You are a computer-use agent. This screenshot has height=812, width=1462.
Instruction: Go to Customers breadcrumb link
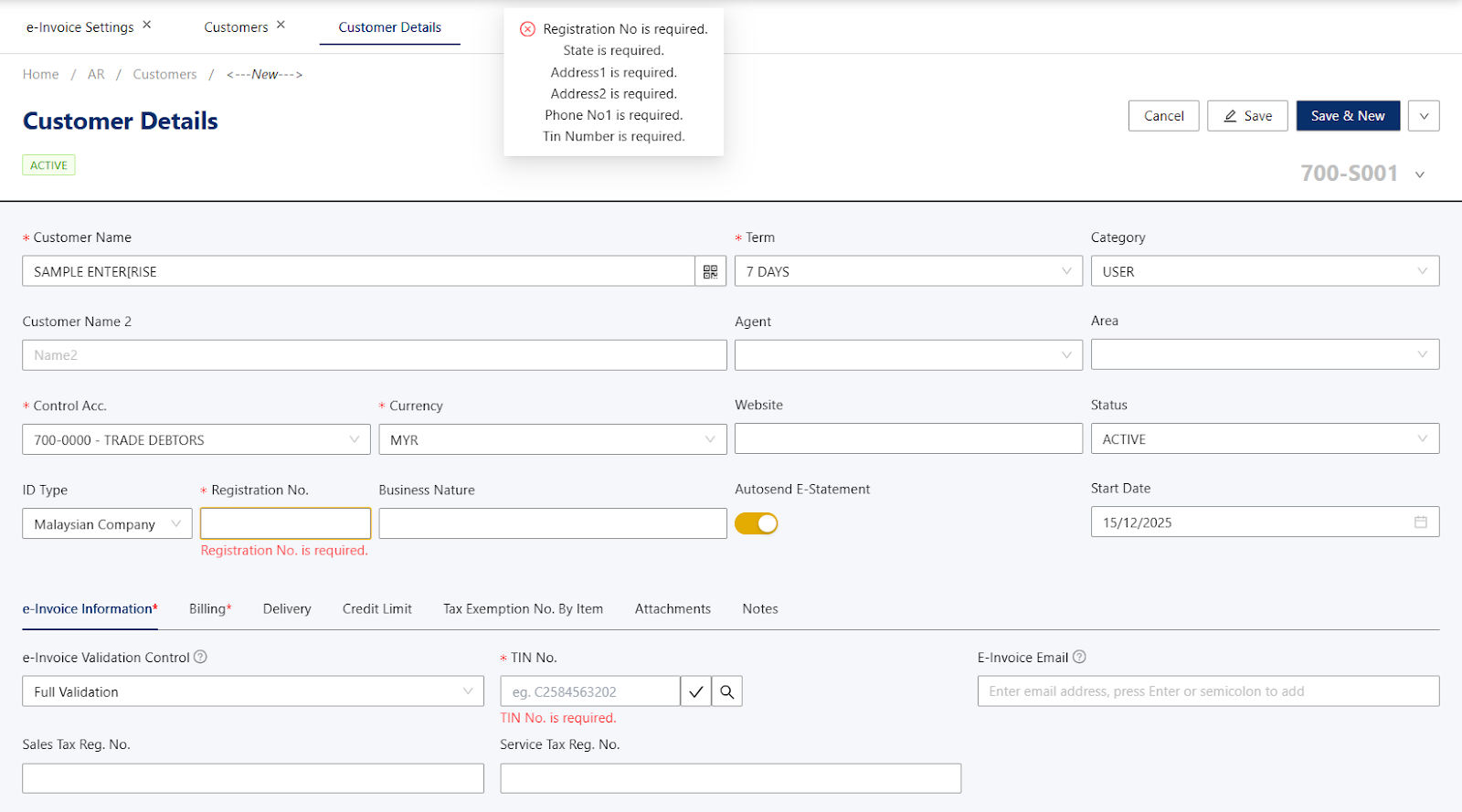164,75
